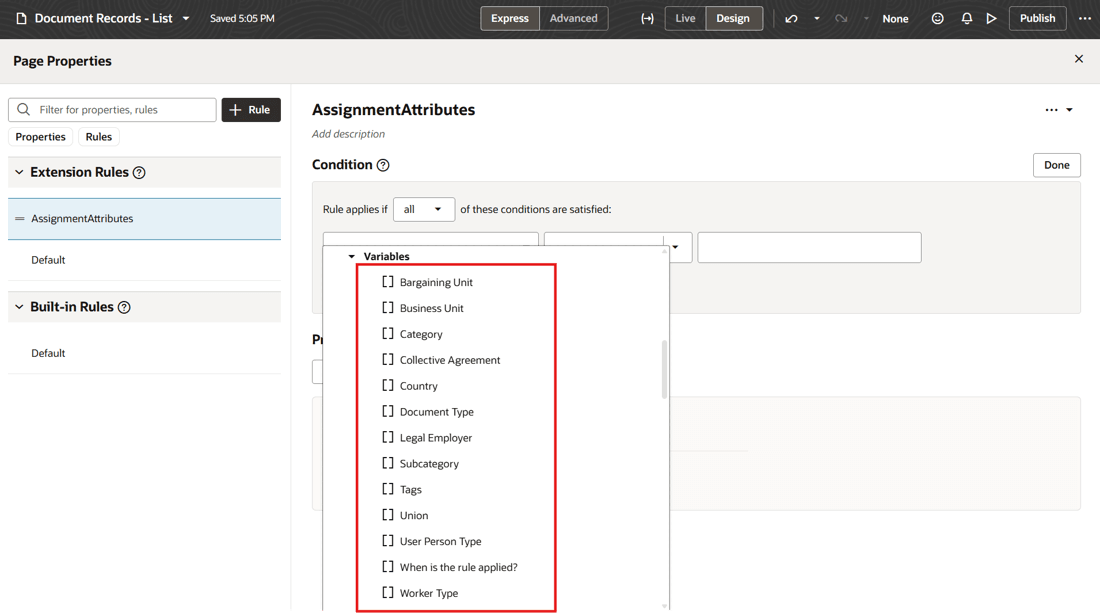
Task: Click the help icon next to Extension Rules
Action: click(139, 173)
